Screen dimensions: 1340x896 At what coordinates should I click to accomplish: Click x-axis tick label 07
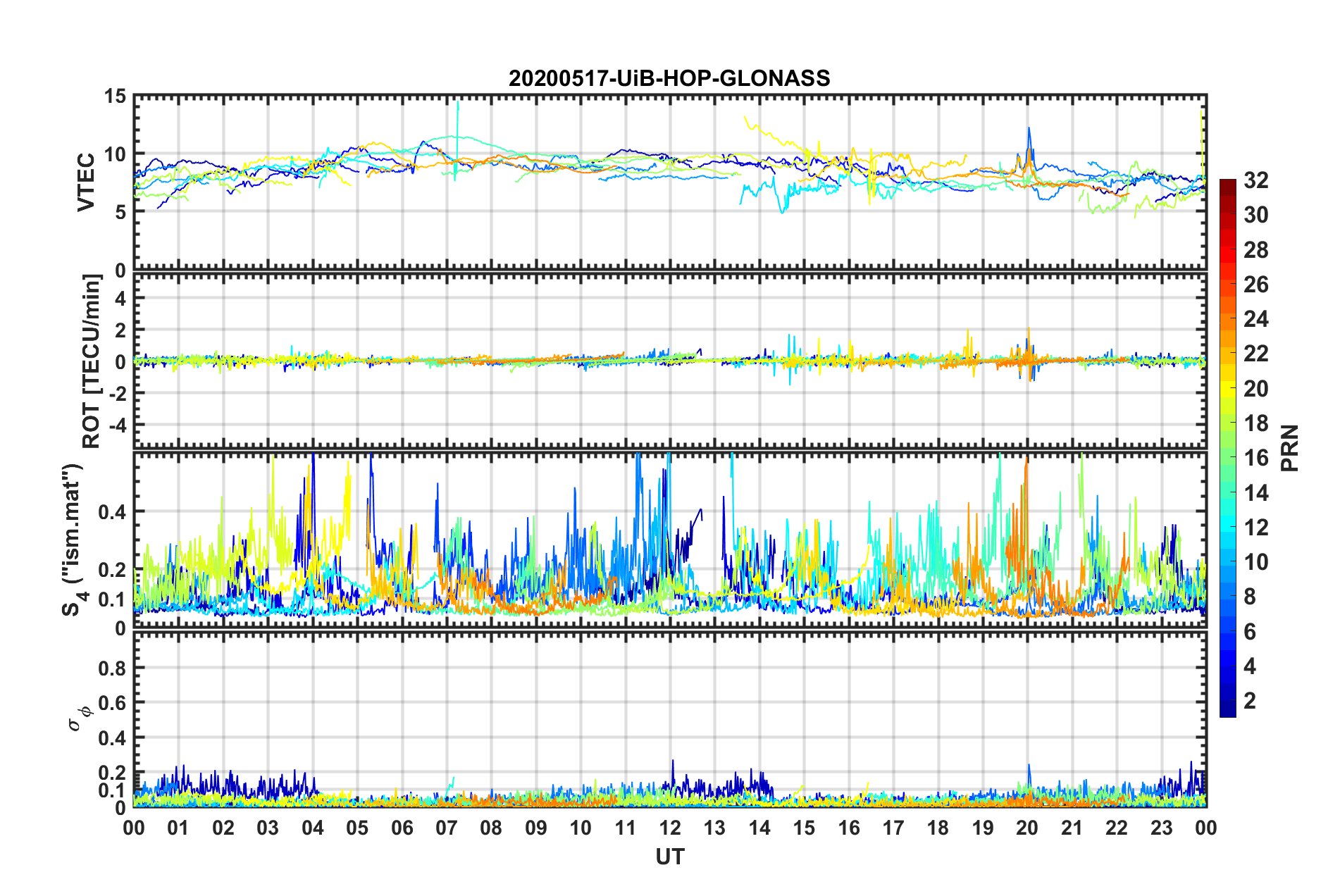pyautogui.click(x=447, y=828)
